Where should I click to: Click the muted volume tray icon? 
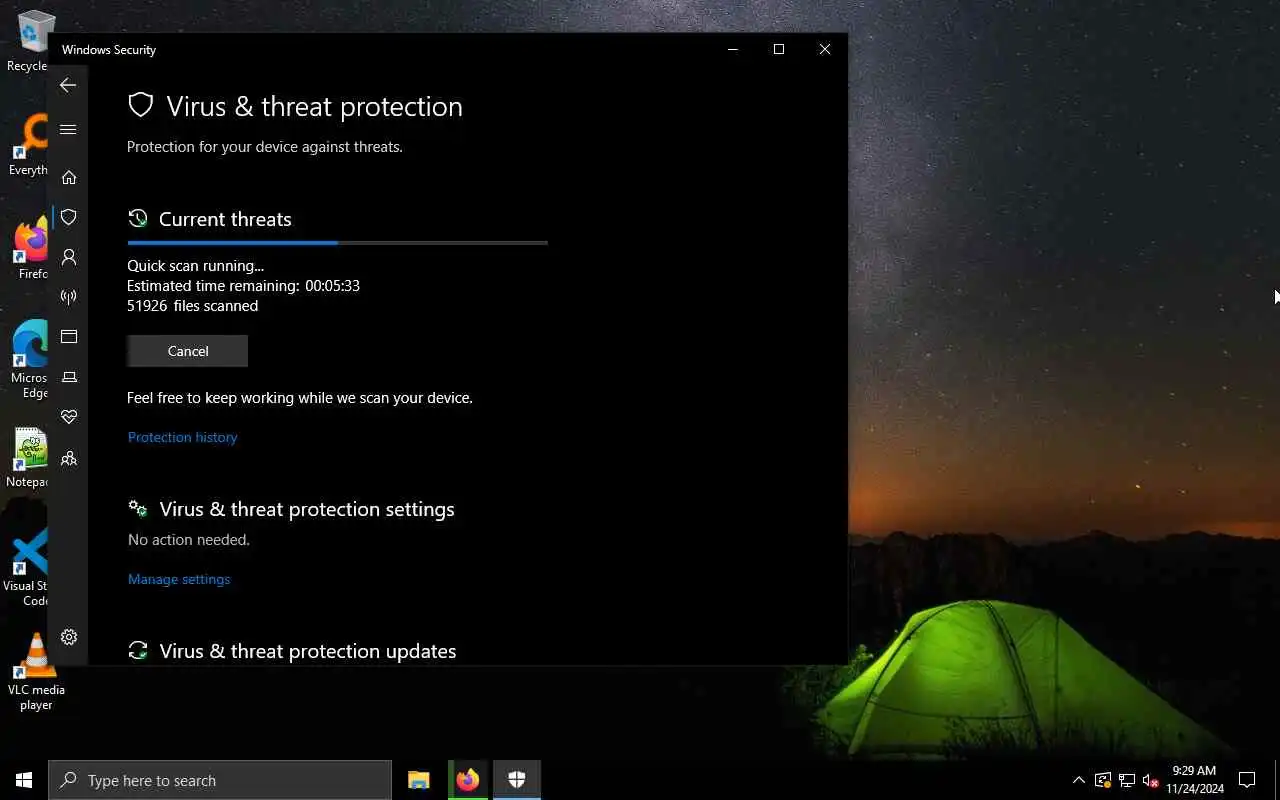click(1151, 780)
